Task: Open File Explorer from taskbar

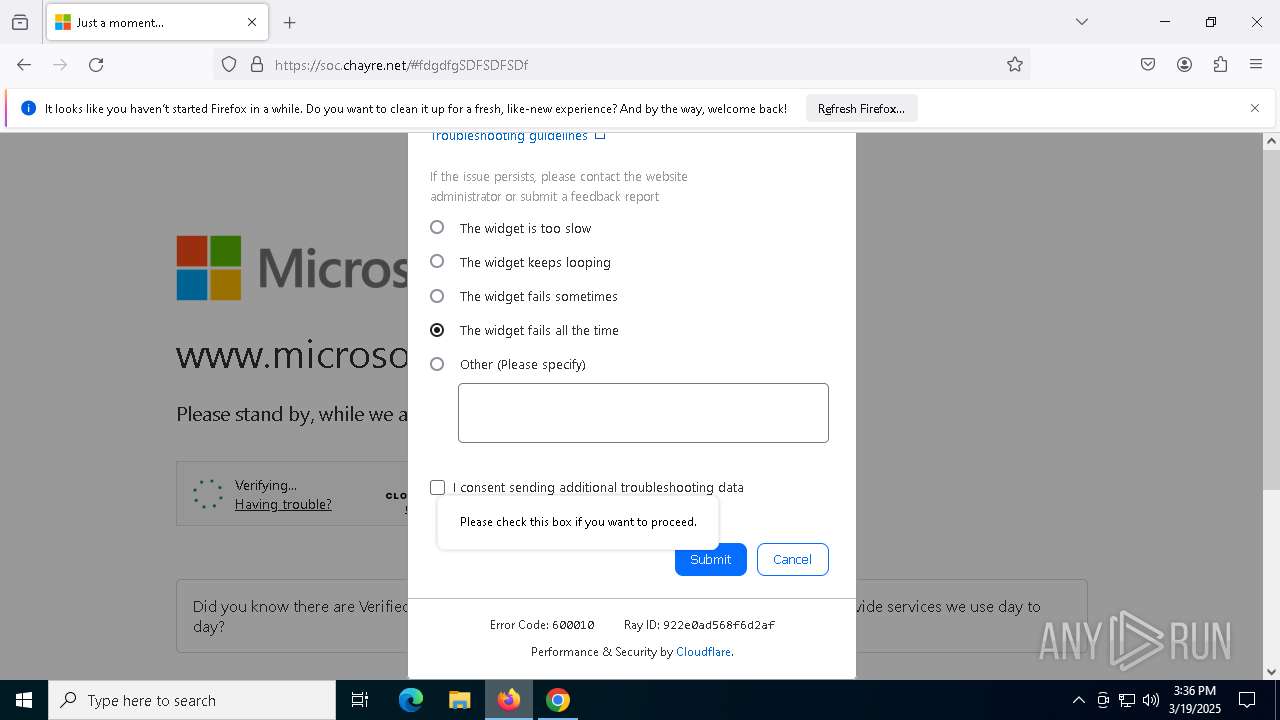Action: pyautogui.click(x=459, y=700)
